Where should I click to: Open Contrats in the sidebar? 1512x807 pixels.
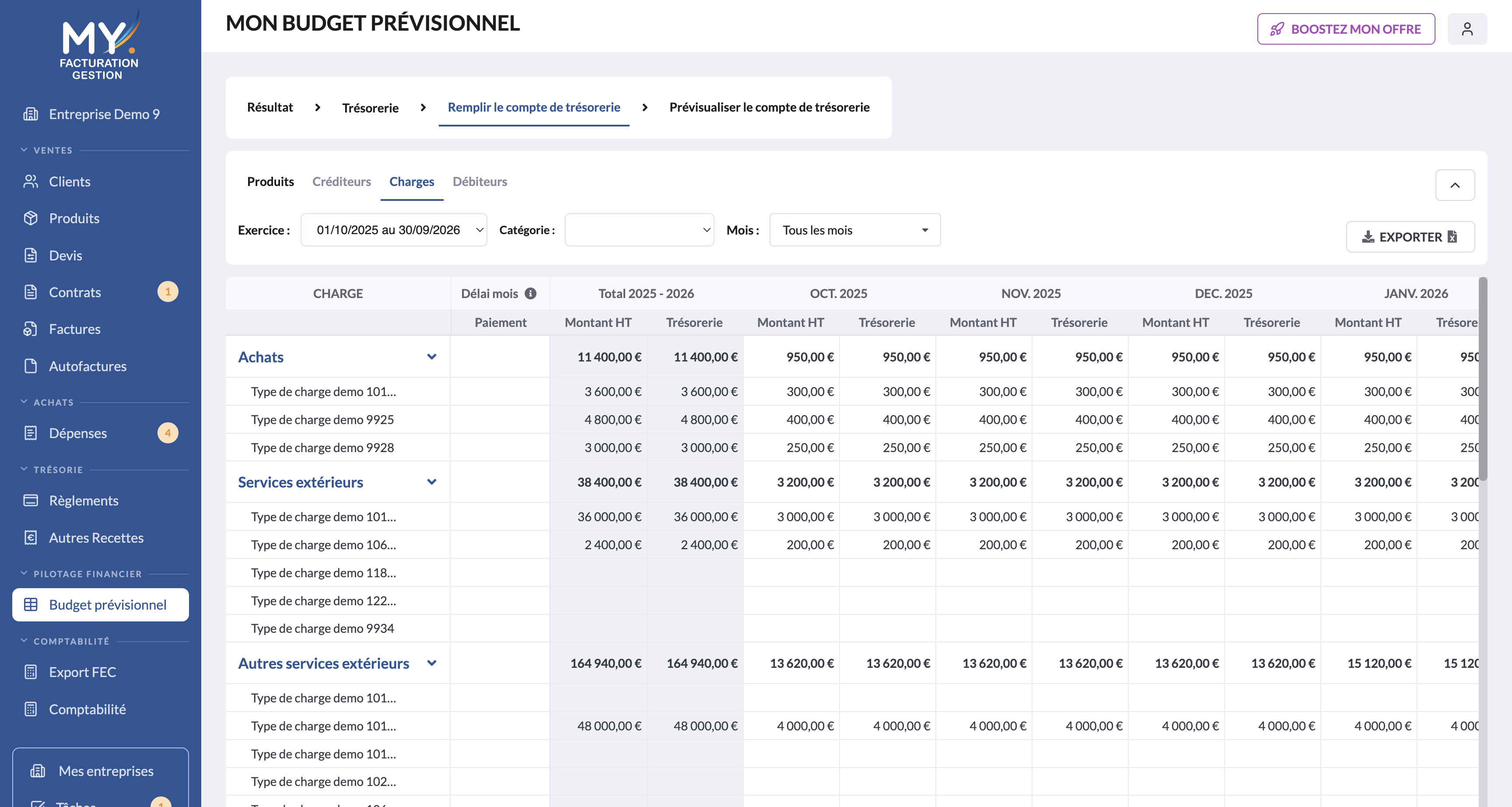pos(74,292)
